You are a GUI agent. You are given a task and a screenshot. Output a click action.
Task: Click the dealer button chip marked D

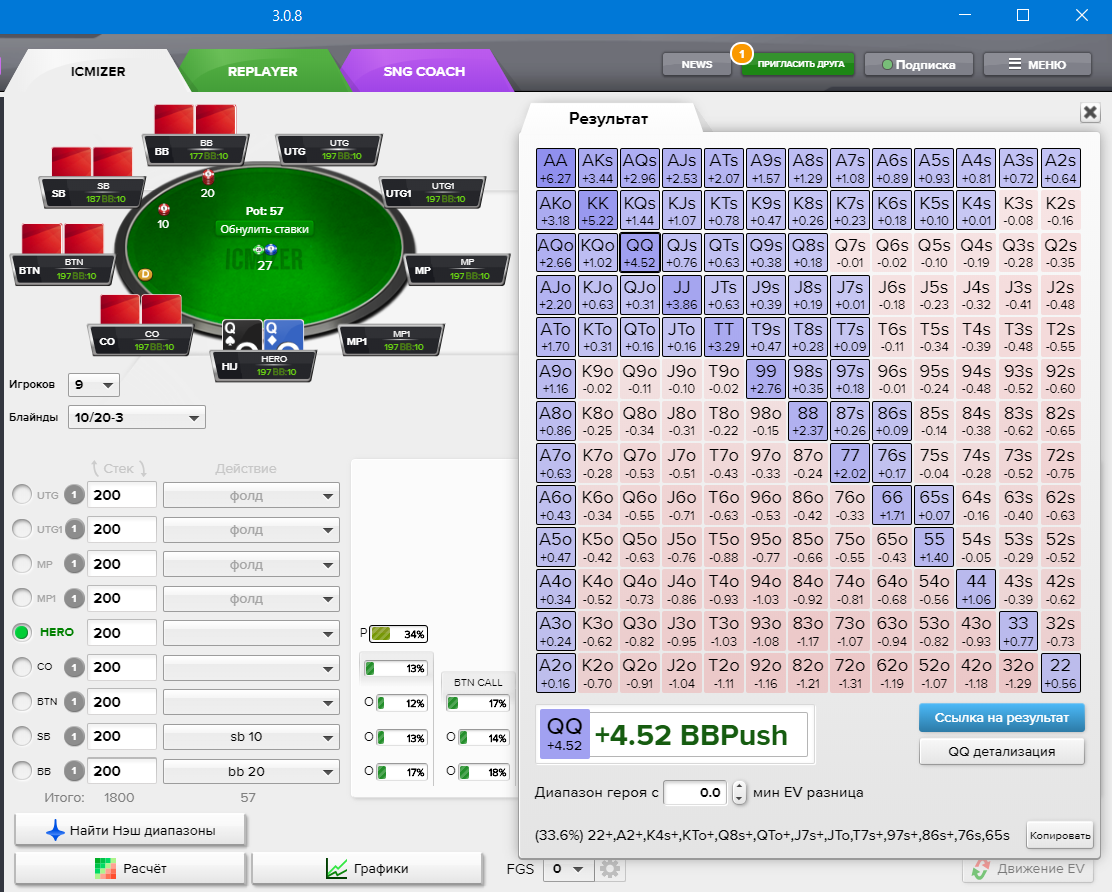point(145,274)
